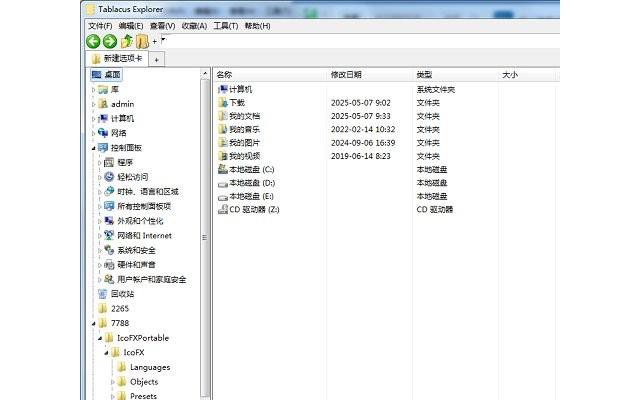Click the open folder toolbar icon

(x=142, y=41)
